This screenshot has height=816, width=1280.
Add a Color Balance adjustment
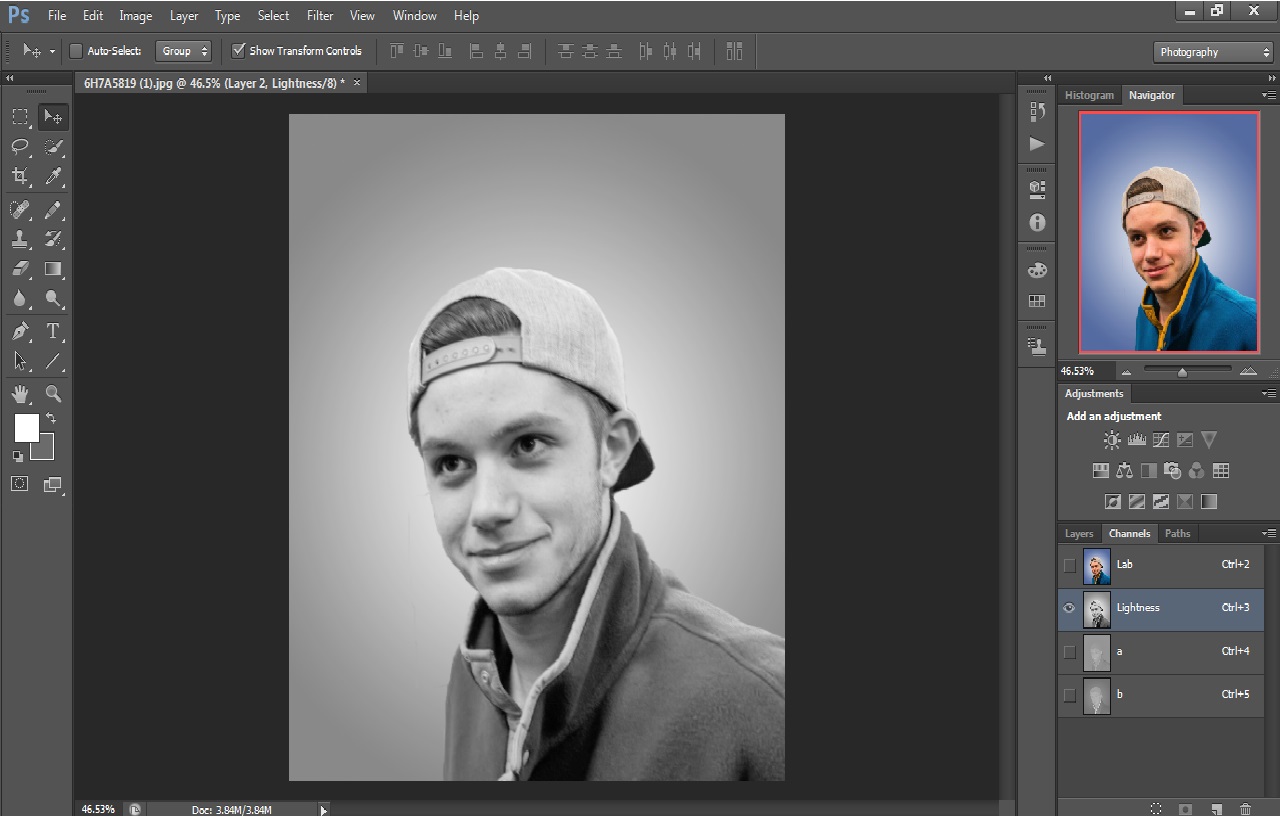click(1124, 470)
